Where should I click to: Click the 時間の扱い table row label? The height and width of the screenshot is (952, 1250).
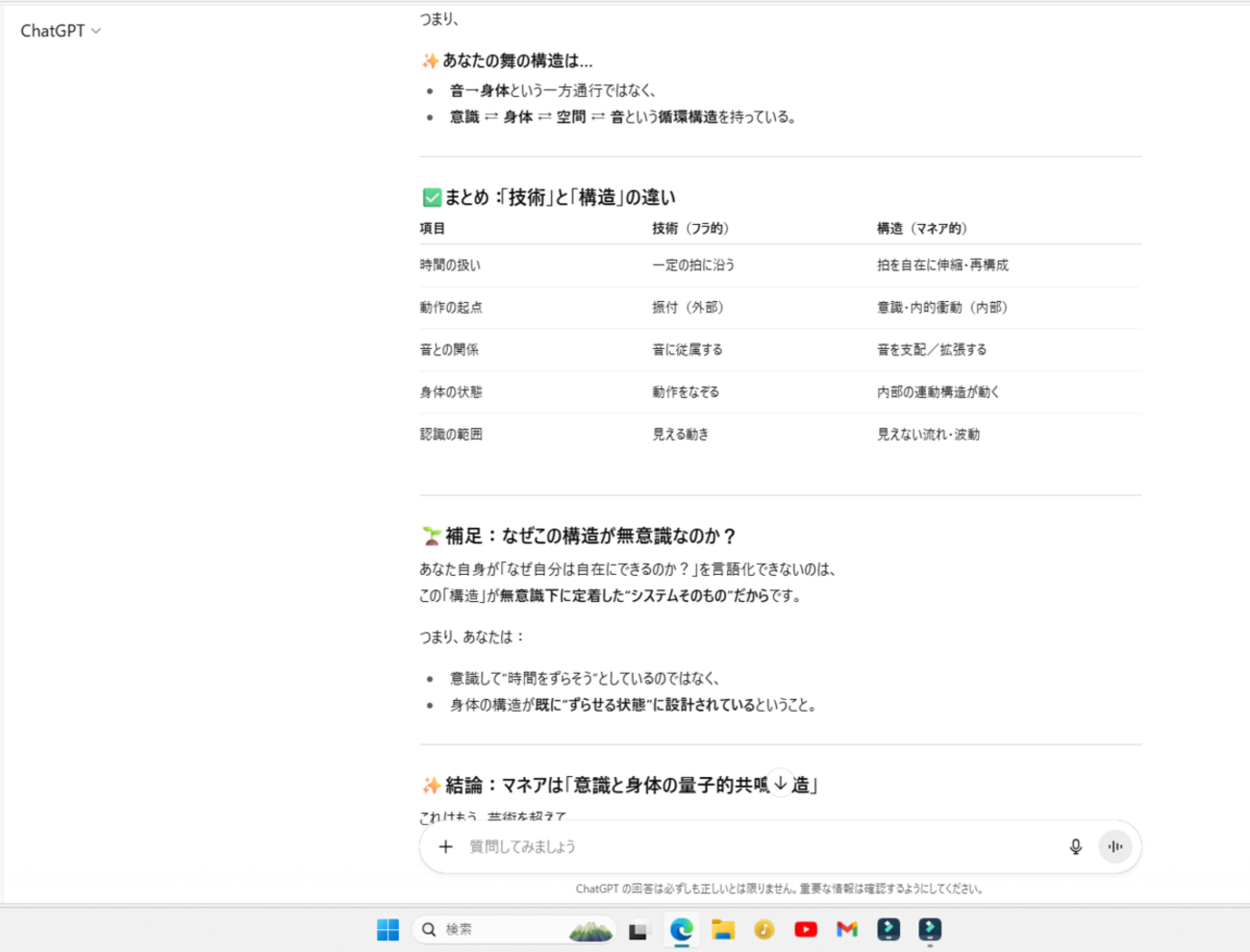pyautogui.click(x=450, y=264)
